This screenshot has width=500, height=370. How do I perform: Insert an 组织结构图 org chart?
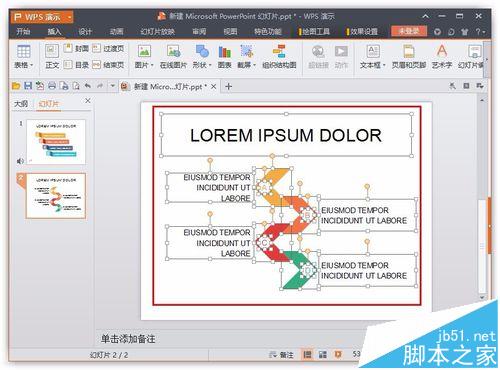(279, 57)
